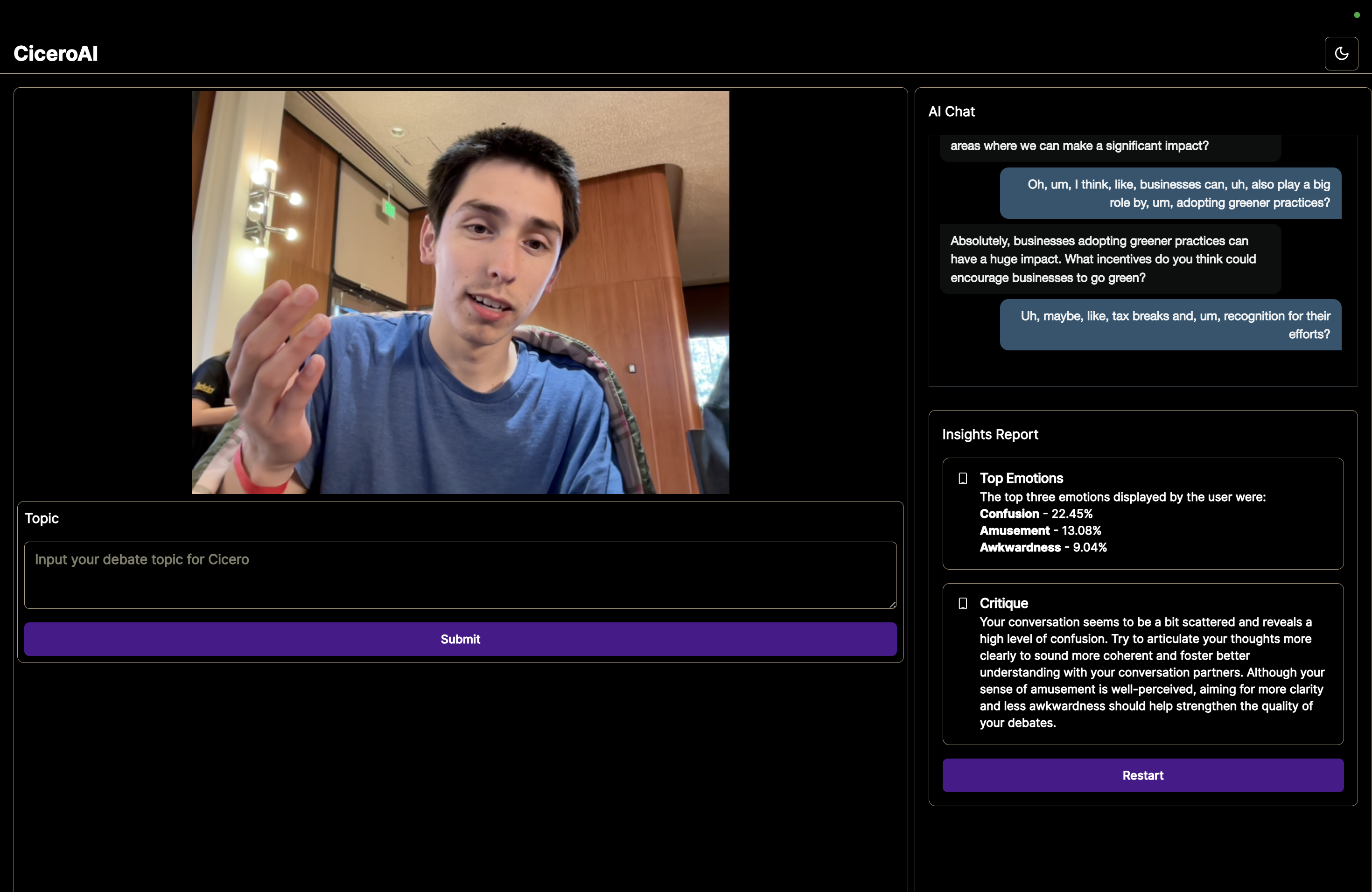
Task: Click the webcam video feed
Action: coord(460,292)
